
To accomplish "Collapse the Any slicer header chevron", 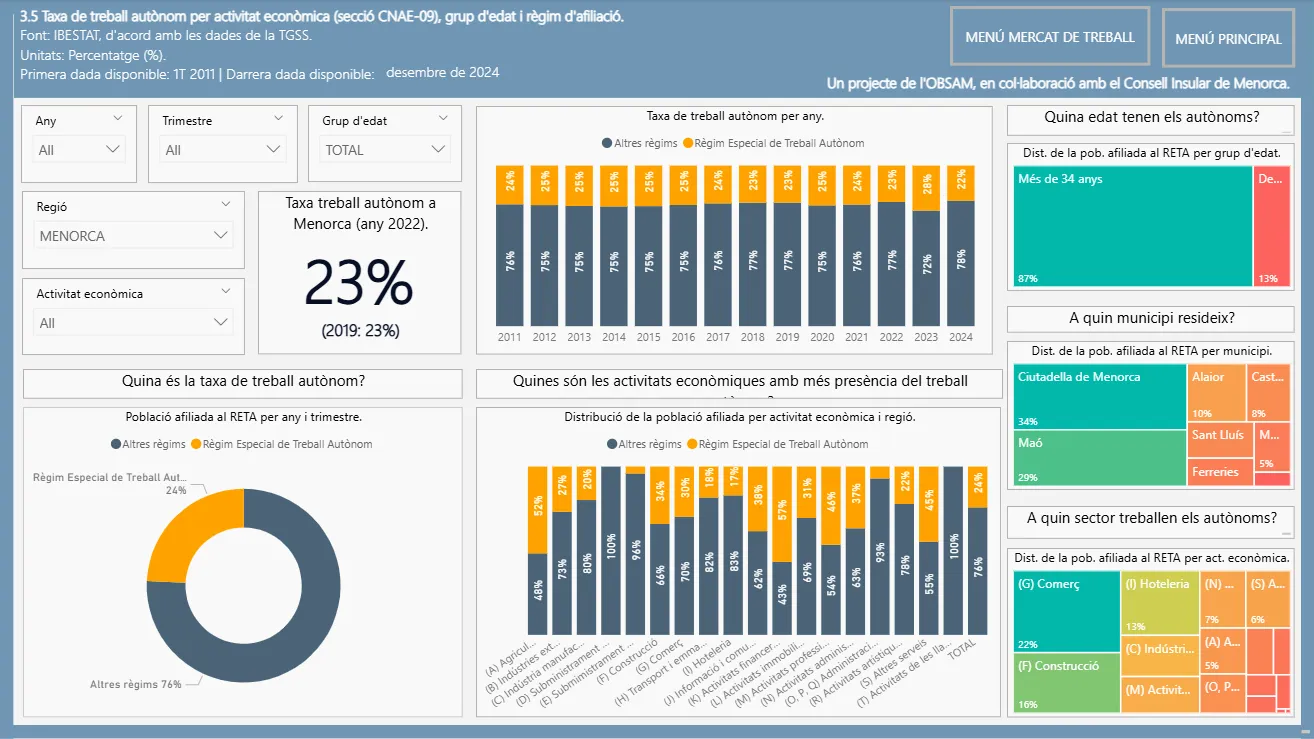I will (118, 118).
